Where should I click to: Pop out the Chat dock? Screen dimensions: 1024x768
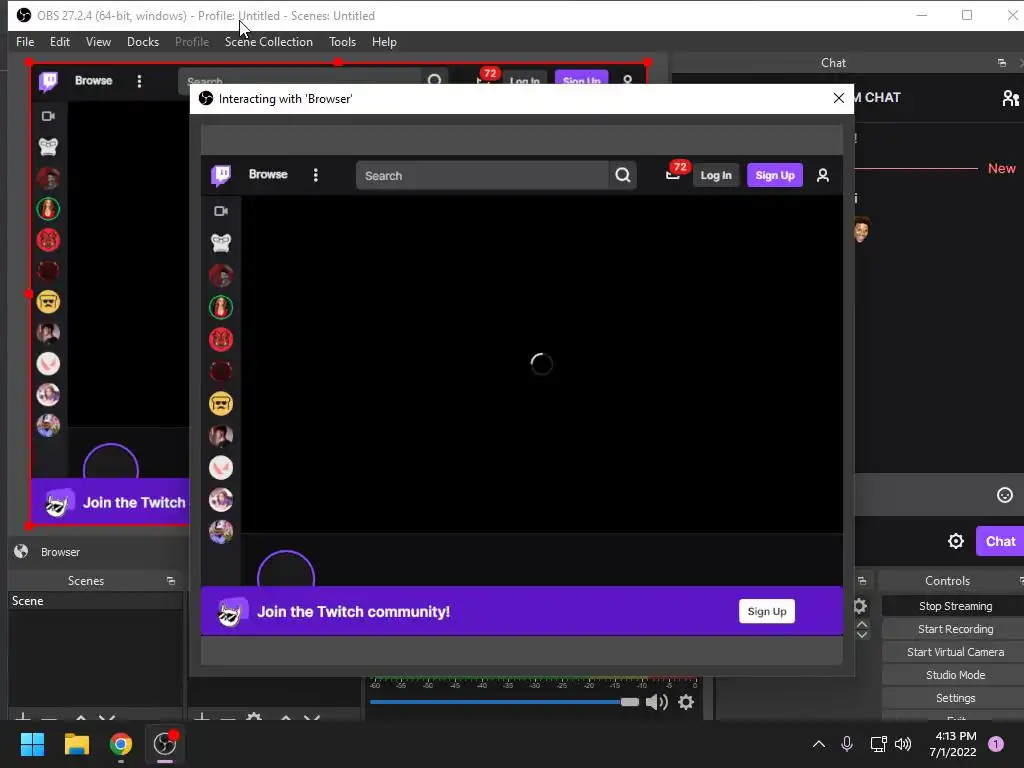click(x=1002, y=63)
